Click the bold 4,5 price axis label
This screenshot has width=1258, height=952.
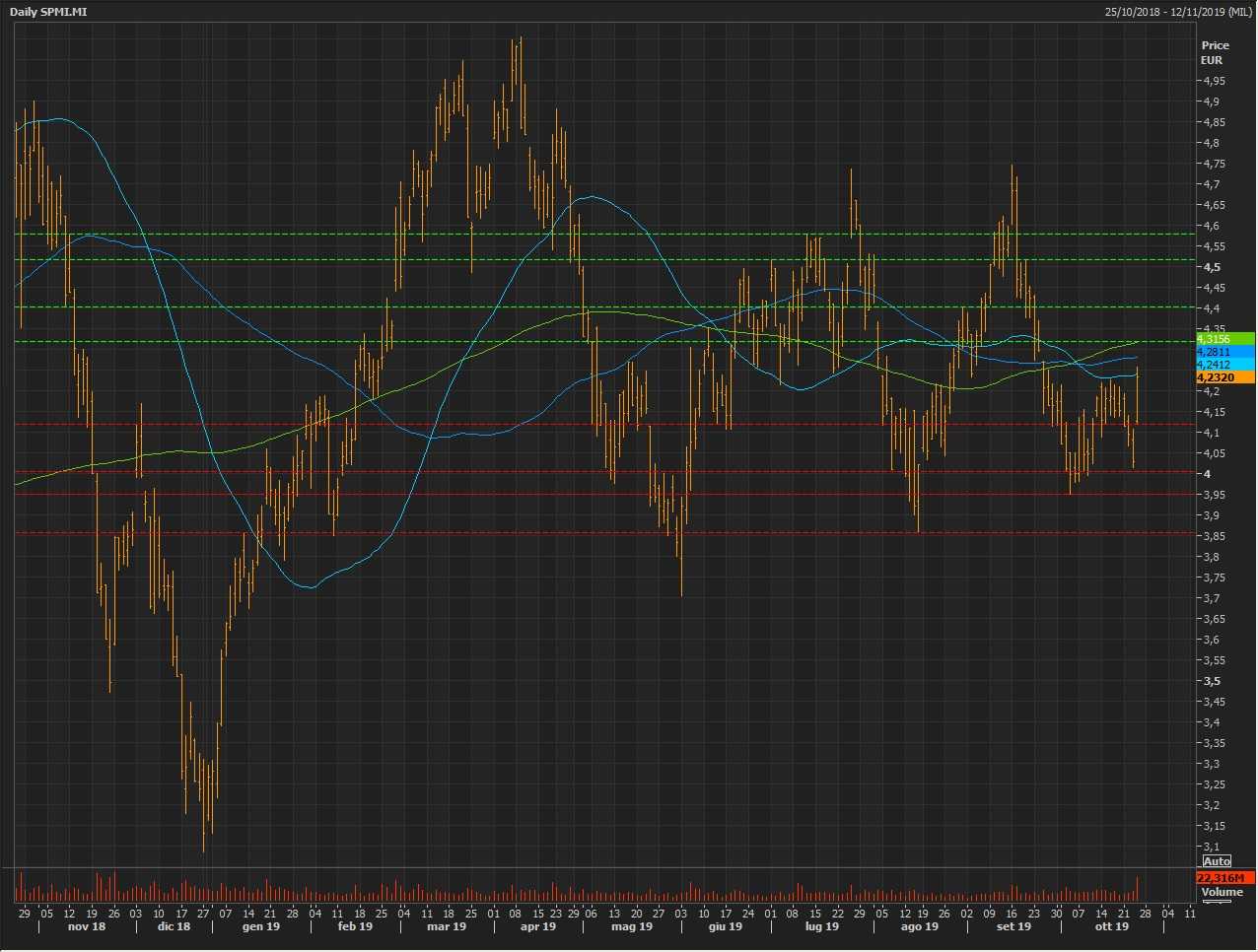pos(1211,267)
